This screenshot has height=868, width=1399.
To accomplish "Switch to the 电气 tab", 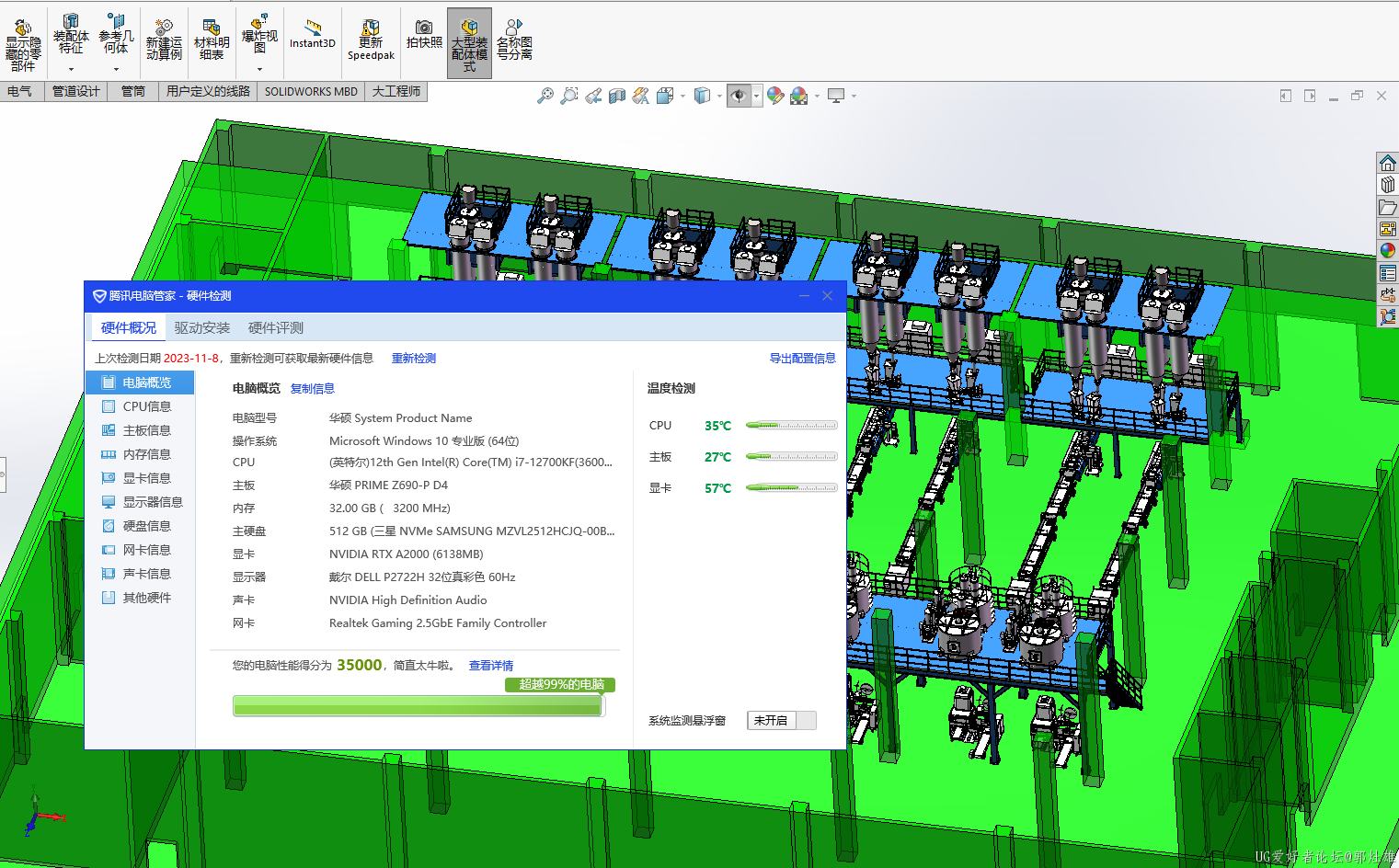I will coord(20,91).
